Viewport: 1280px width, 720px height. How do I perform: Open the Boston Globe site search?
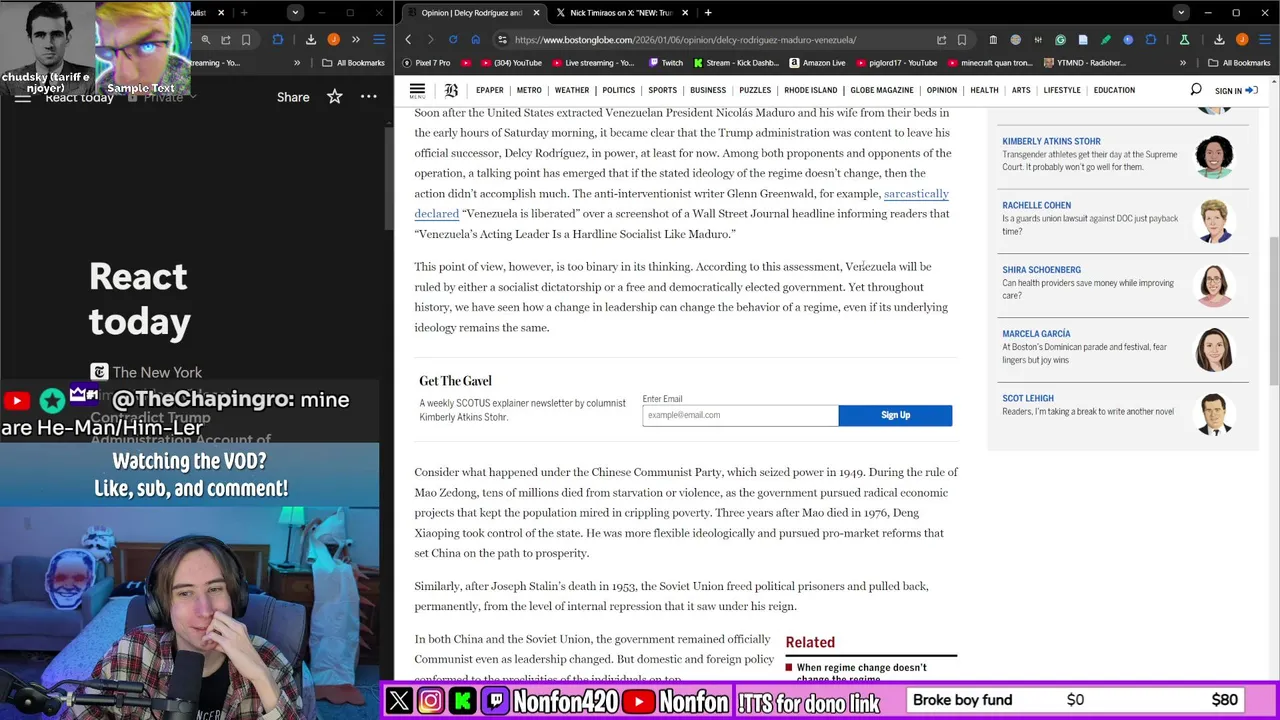coord(1195,90)
